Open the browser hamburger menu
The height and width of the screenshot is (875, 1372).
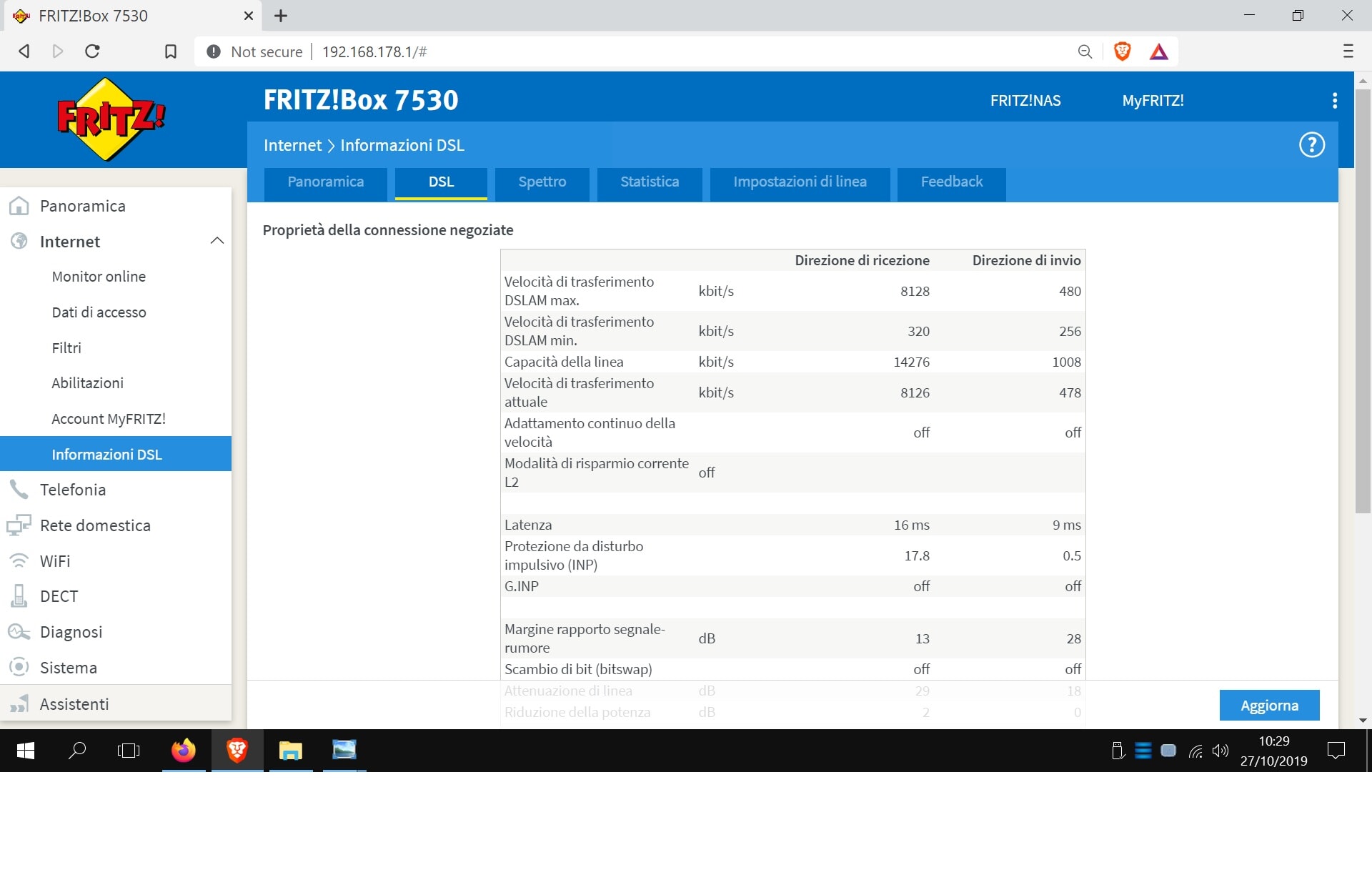click(1348, 51)
